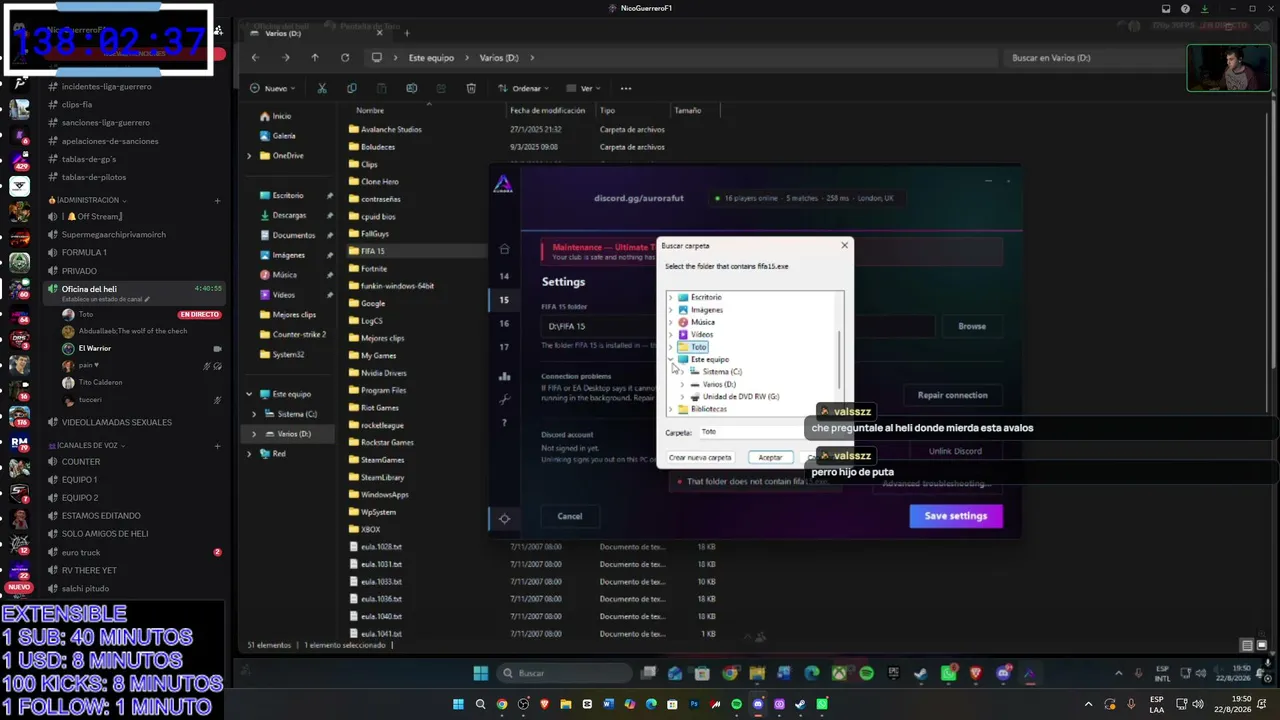This screenshot has width=1280, height=720.
Task: Open Photoshop from the bottom taskbar
Action: (x=694, y=705)
